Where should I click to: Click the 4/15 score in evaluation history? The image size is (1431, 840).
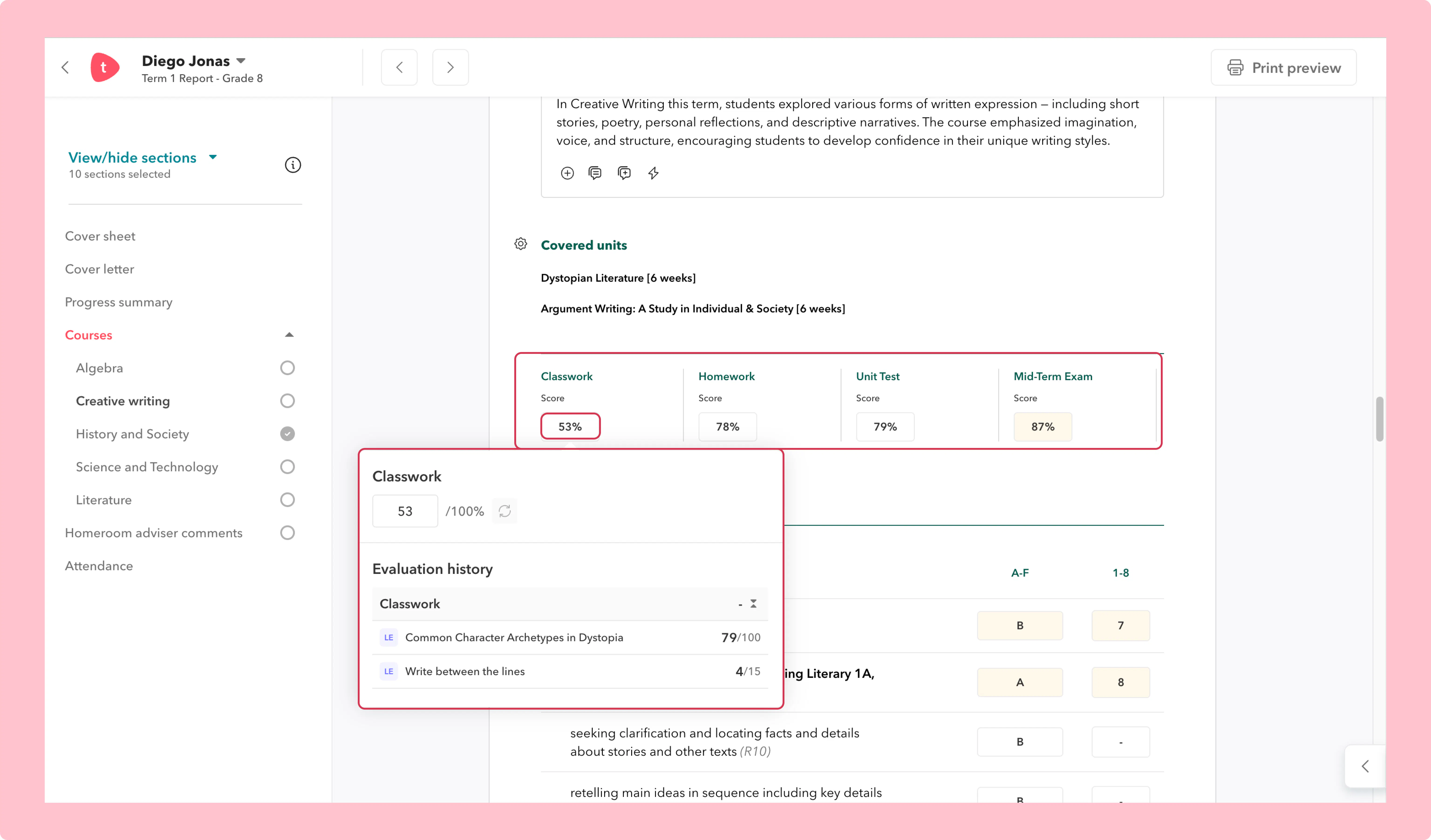click(x=748, y=671)
